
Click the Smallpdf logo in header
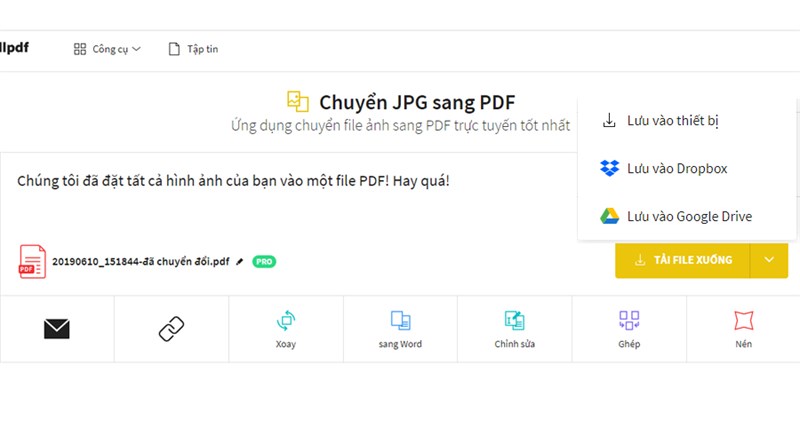click(x=14, y=47)
